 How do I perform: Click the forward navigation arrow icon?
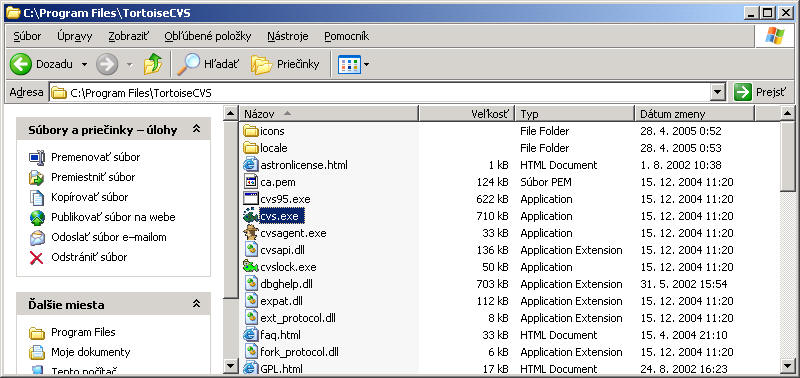pyautogui.click(x=107, y=64)
